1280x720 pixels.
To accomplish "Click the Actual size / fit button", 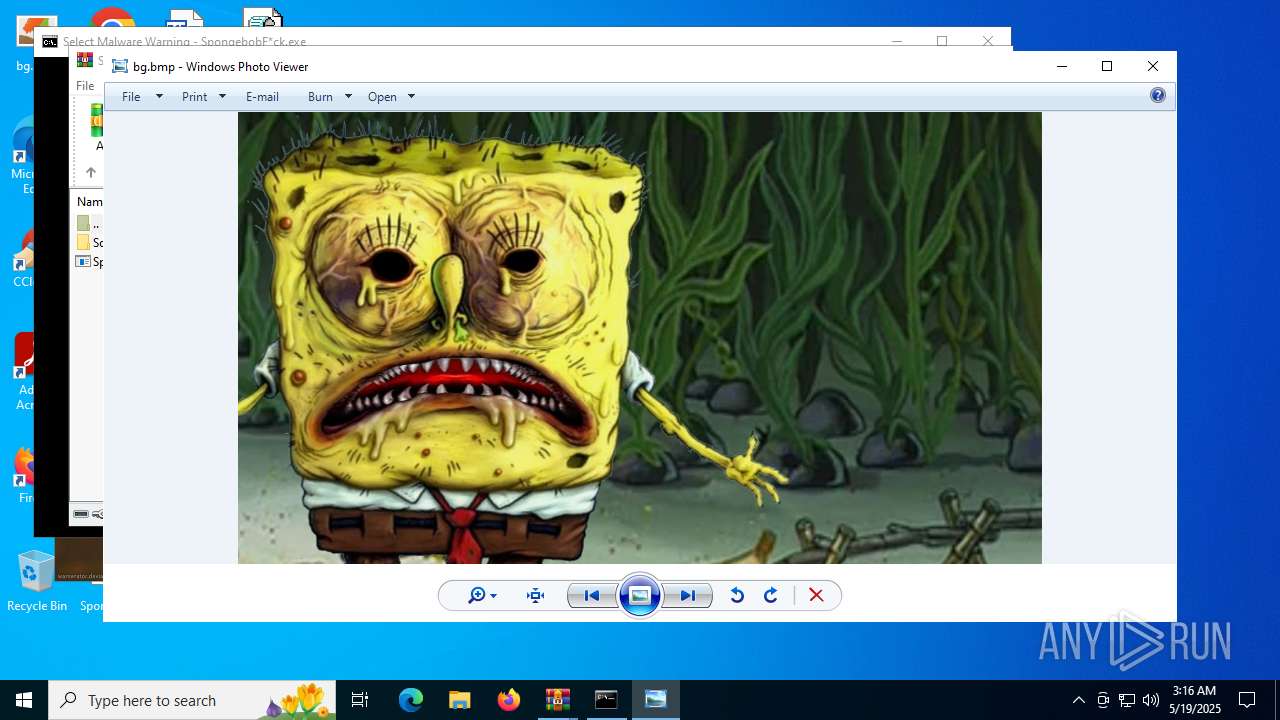I will pyautogui.click(x=535, y=596).
